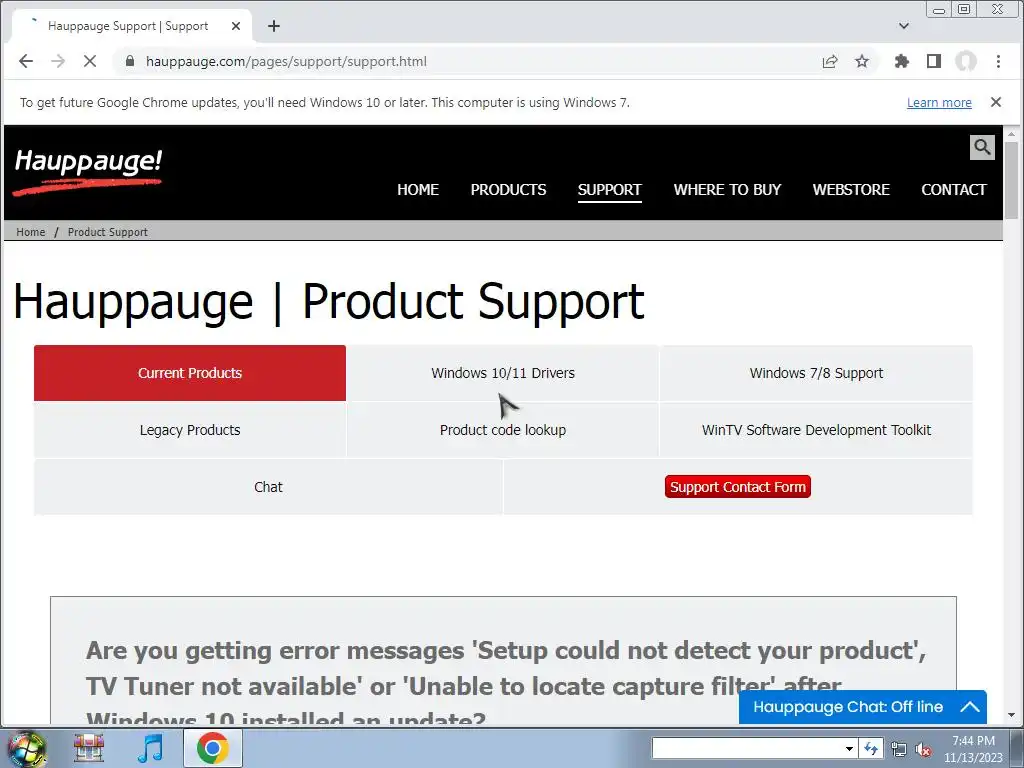1024x768 pixels.
Task: View site security lock info
Action: (130, 61)
